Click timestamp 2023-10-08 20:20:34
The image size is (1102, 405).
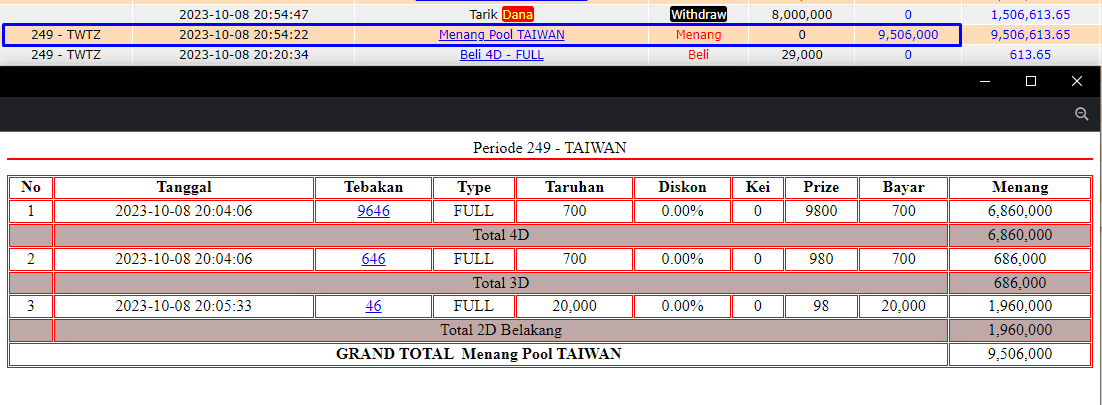click(244, 55)
